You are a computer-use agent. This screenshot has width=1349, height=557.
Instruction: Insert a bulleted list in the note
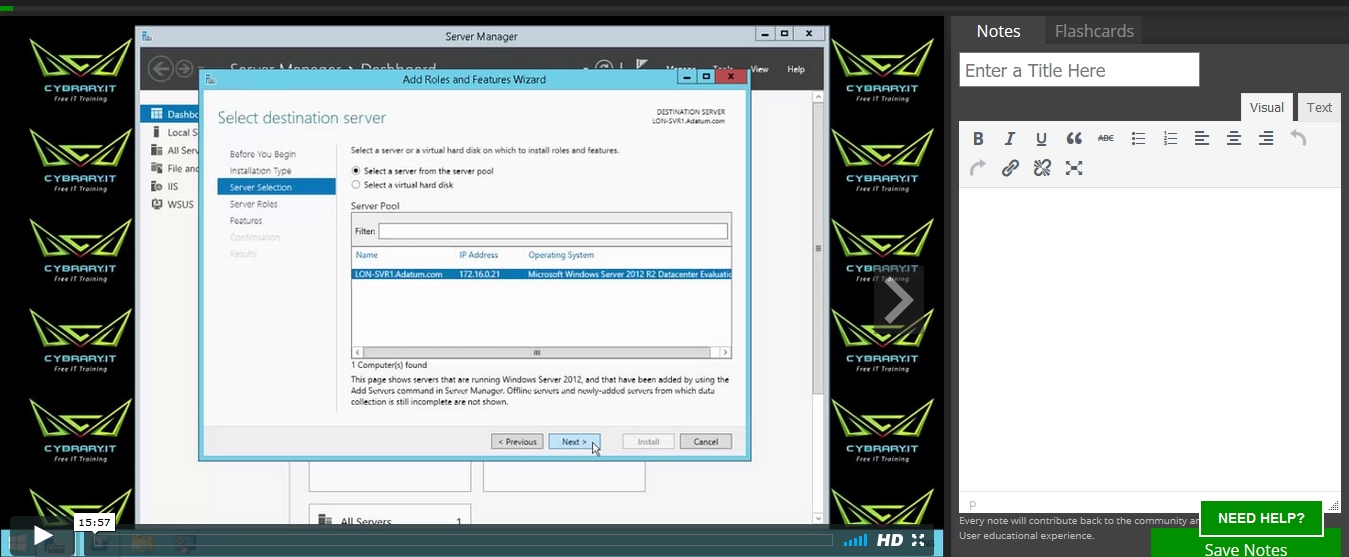pyautogui.click(x=1138, y=139)
